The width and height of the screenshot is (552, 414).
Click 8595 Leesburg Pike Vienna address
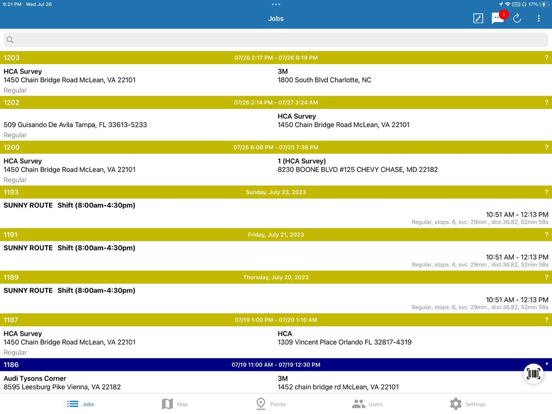click(62, 387)
